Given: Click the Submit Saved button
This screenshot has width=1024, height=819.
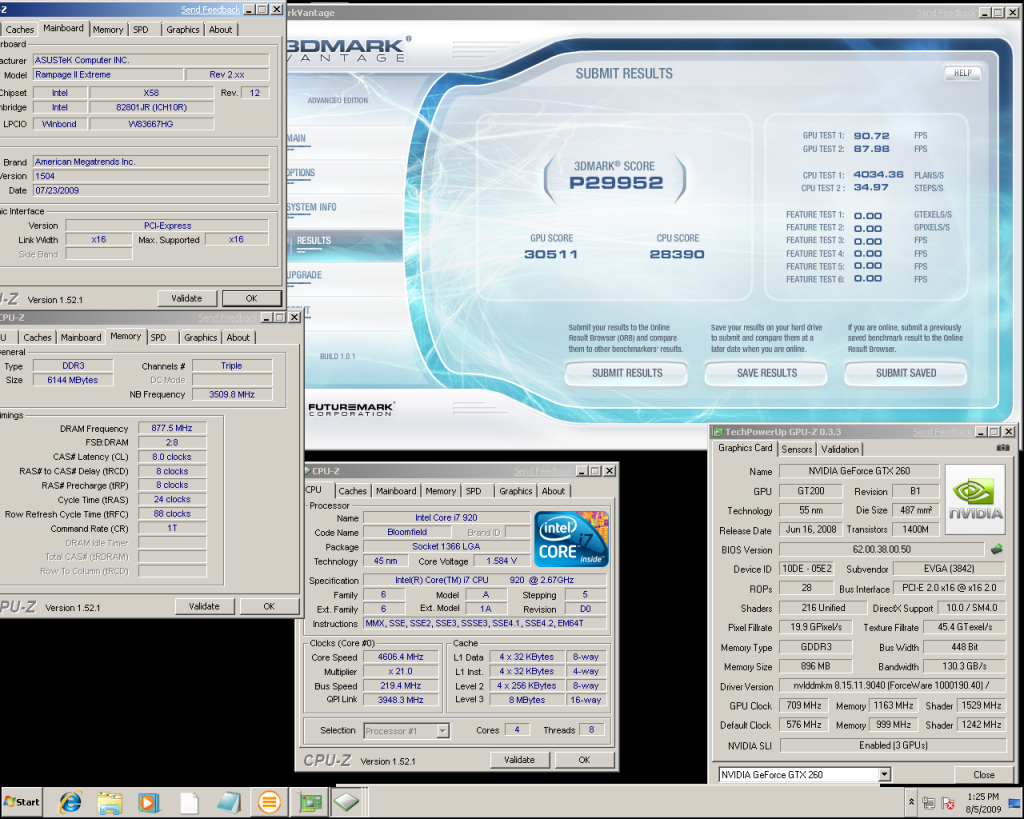Looking at the screenshot, I should pyautogui.click(x=906, y=373).
